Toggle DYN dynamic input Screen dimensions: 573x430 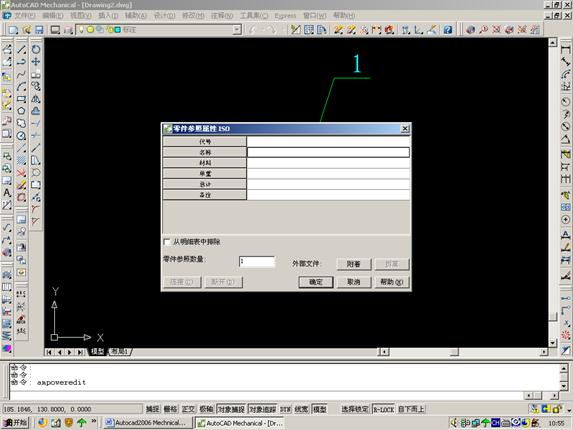pyautogui.click(x=285, y=409)
